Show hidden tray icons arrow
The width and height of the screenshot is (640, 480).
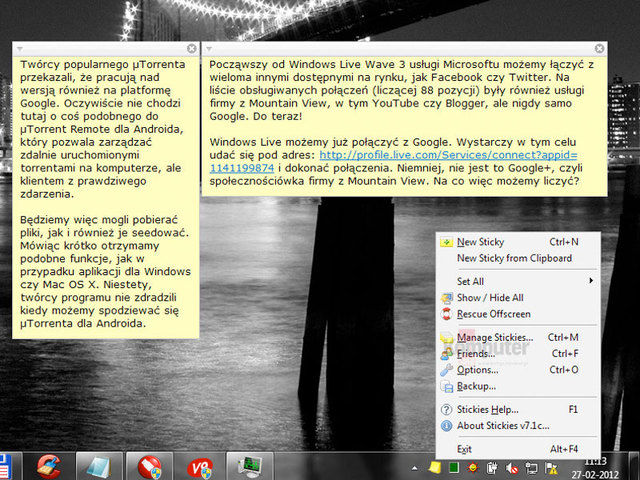point(415,468)
